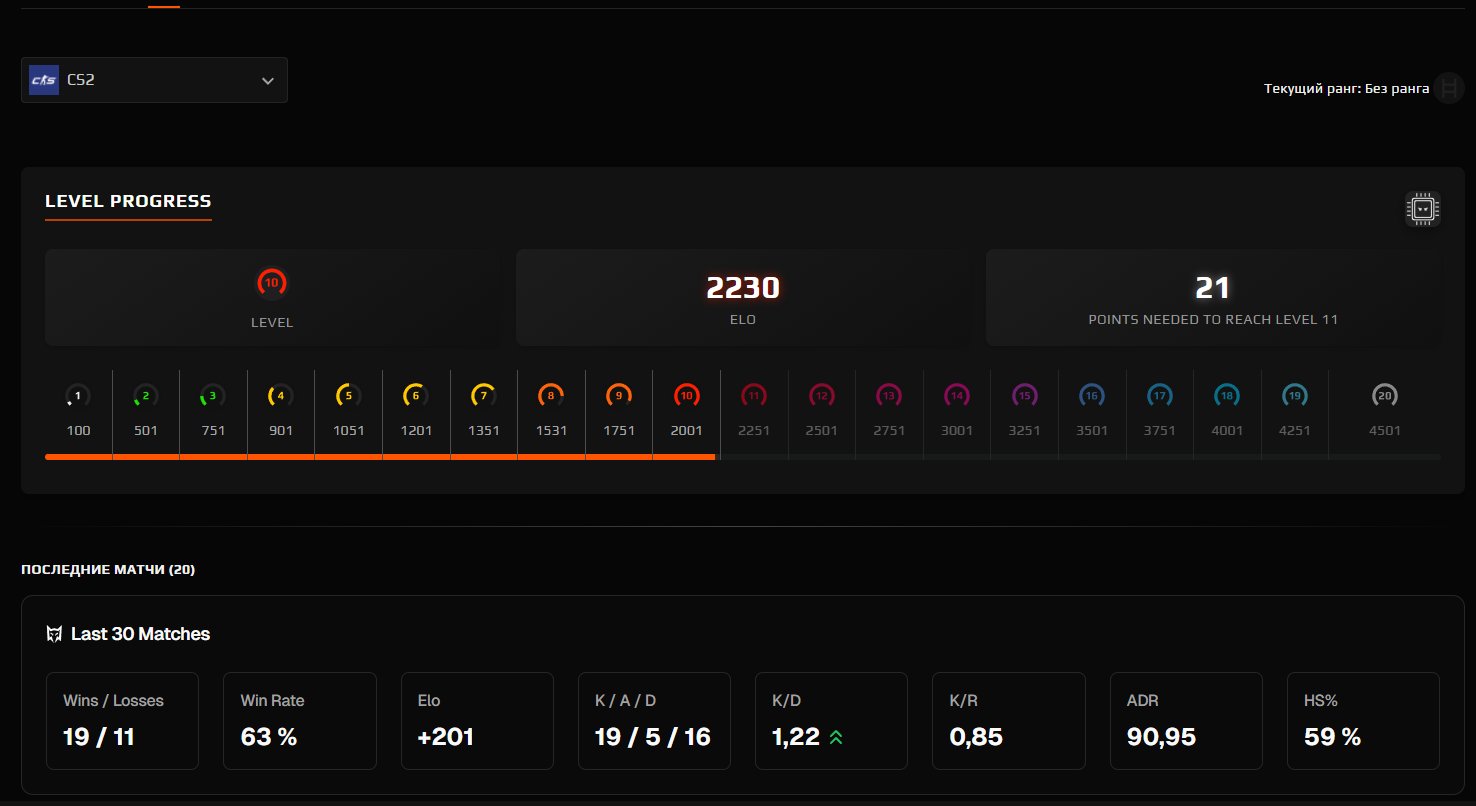Click the HS% 59 % stat card
This screenshot has width=1476, height=806.
click(x=1362, y=721)
